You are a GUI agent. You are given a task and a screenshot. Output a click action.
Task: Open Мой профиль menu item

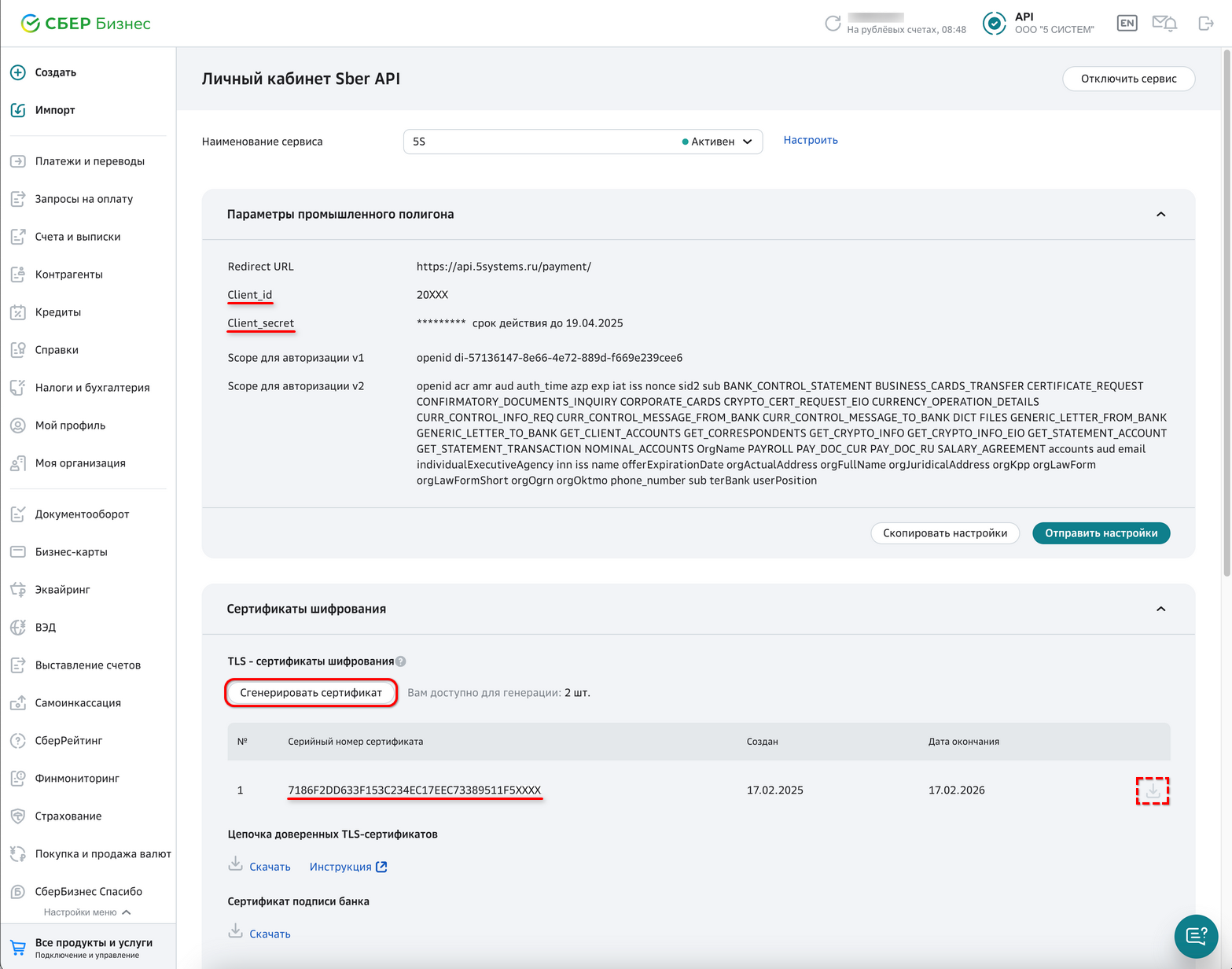[x=70, y=426]
